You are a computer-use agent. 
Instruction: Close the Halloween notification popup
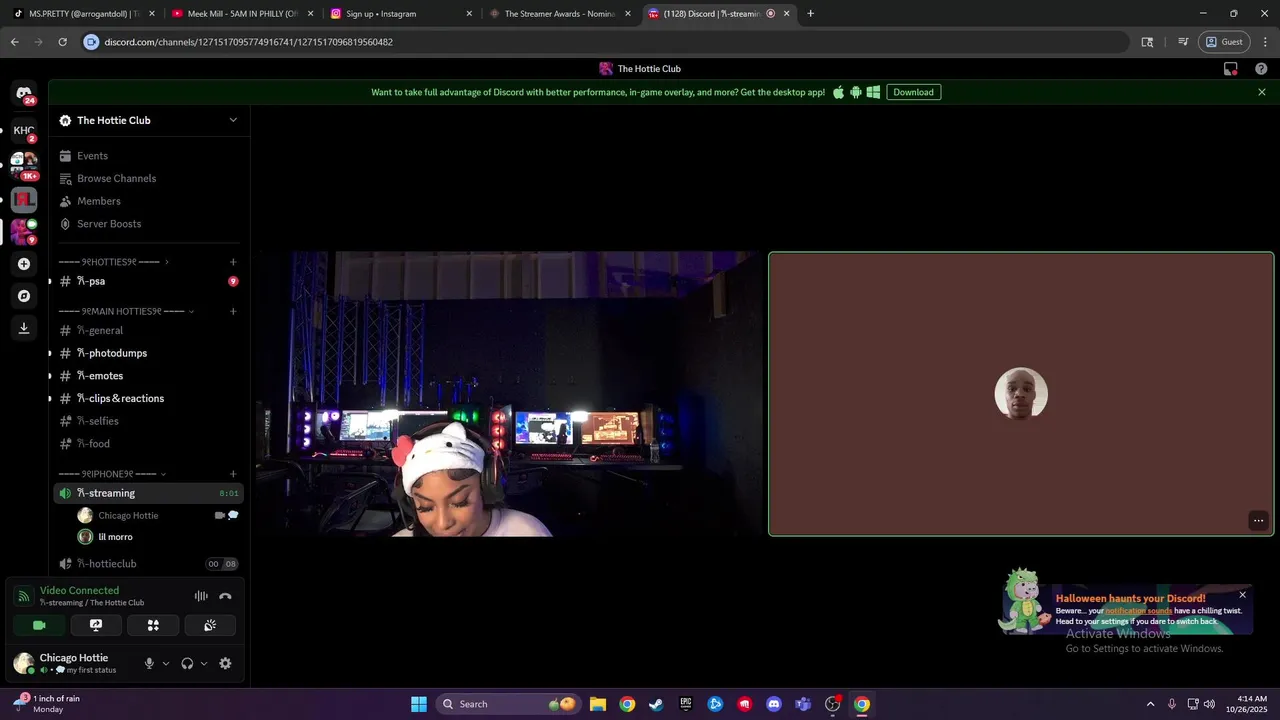coord(1242,595)
